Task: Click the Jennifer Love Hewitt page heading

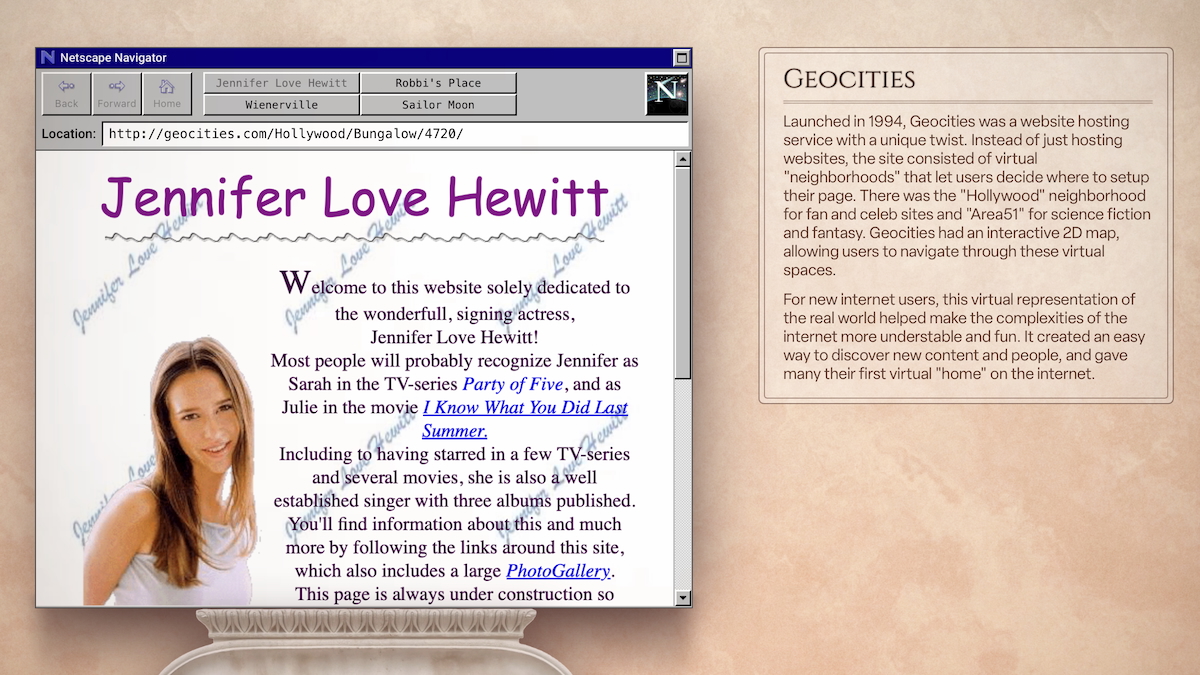Action: coord(355,198)
